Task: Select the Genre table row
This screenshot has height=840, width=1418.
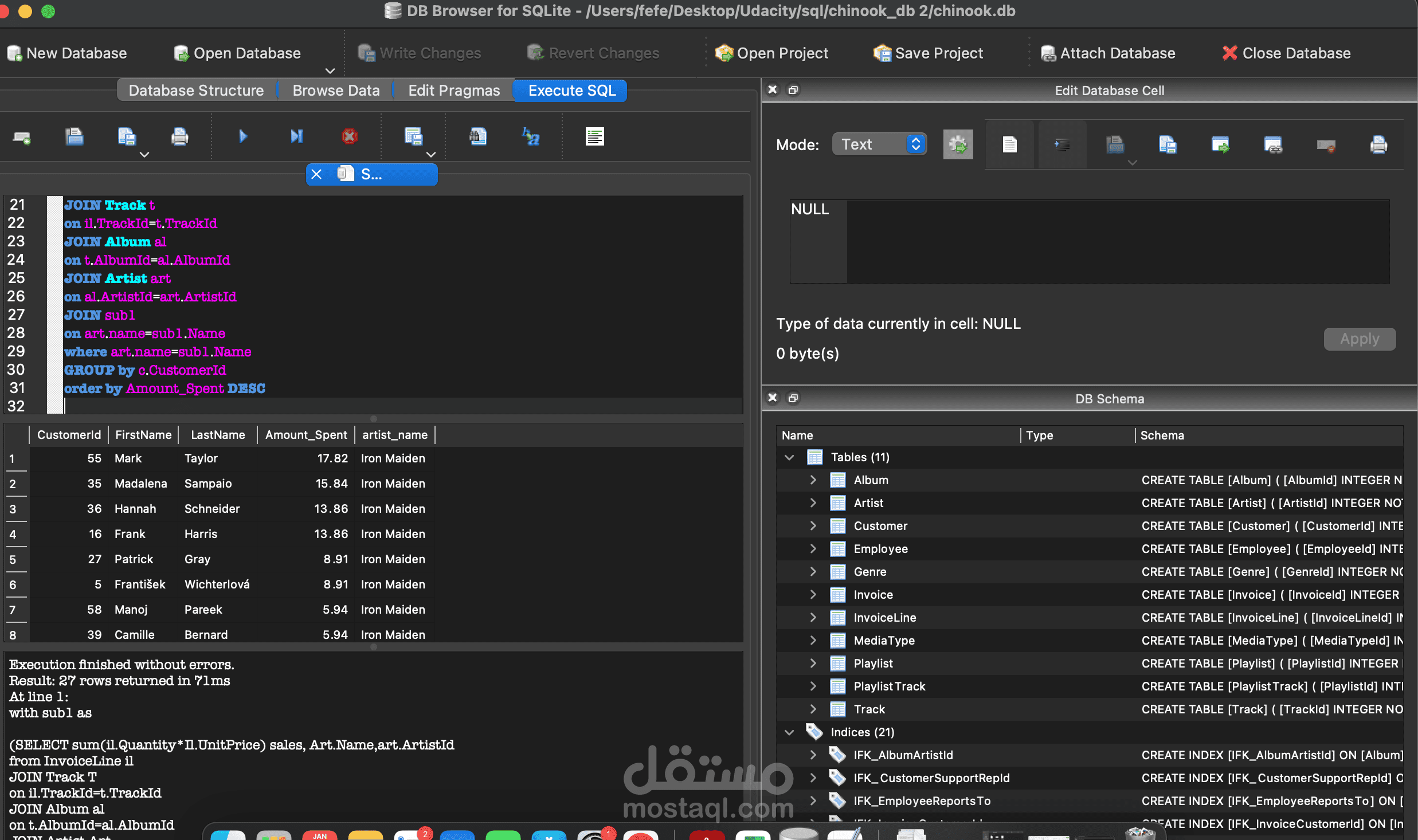Action: pyautogui.click(x=1089, y=572)
